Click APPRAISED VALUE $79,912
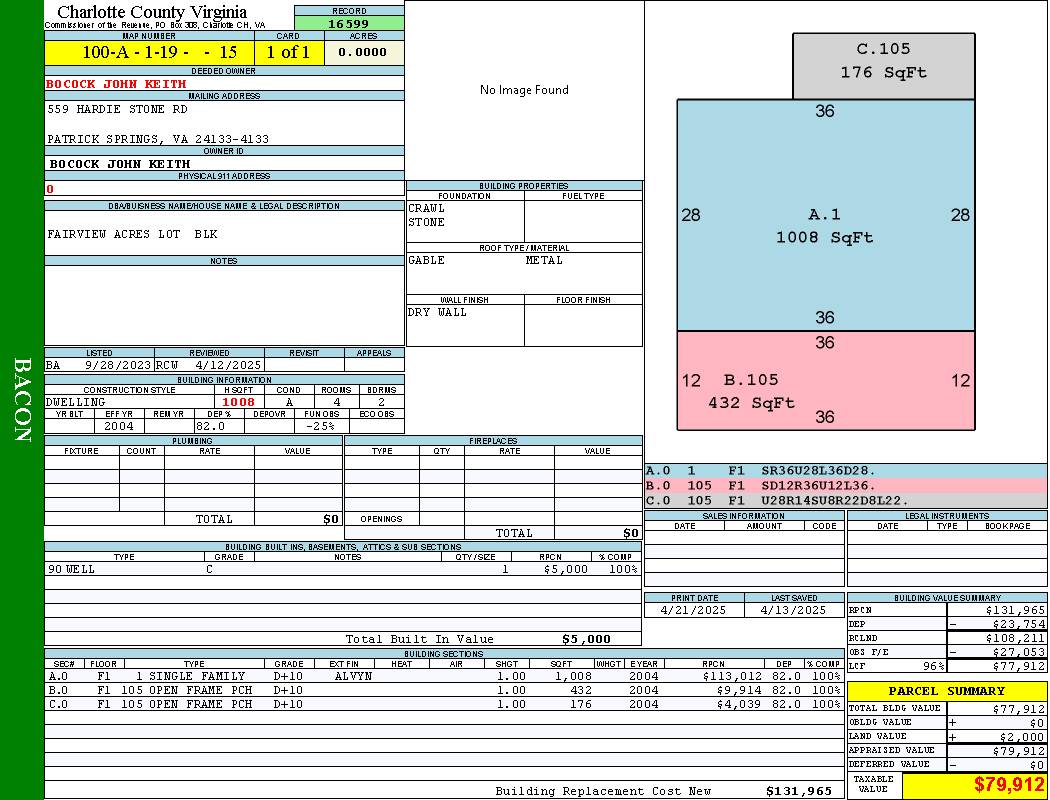 coord(1019,750)
